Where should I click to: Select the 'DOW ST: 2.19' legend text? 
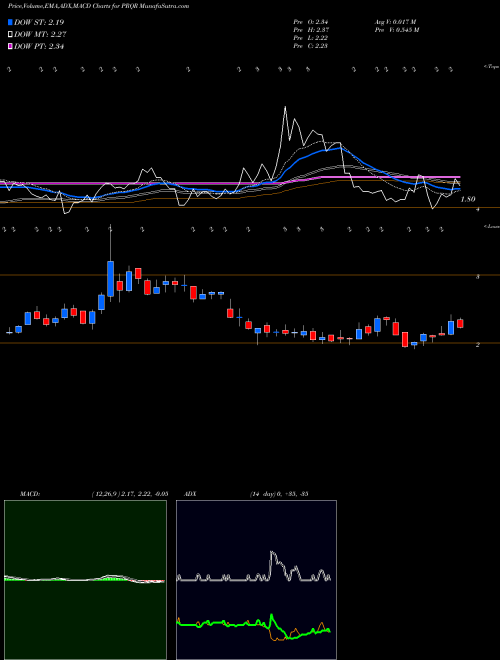[x=39, y=22]
